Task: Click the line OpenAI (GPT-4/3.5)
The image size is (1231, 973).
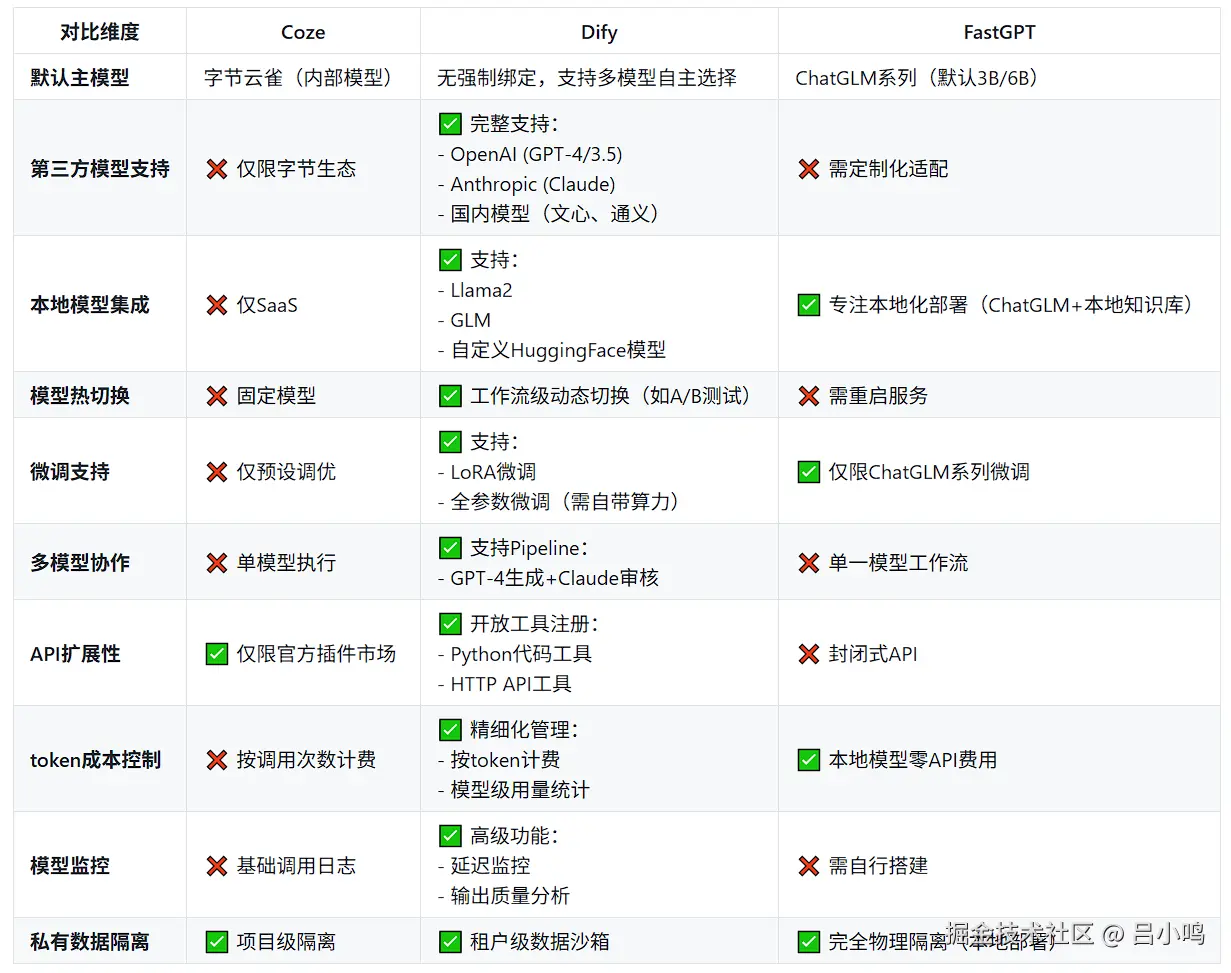Action: [x=530, y=154]
